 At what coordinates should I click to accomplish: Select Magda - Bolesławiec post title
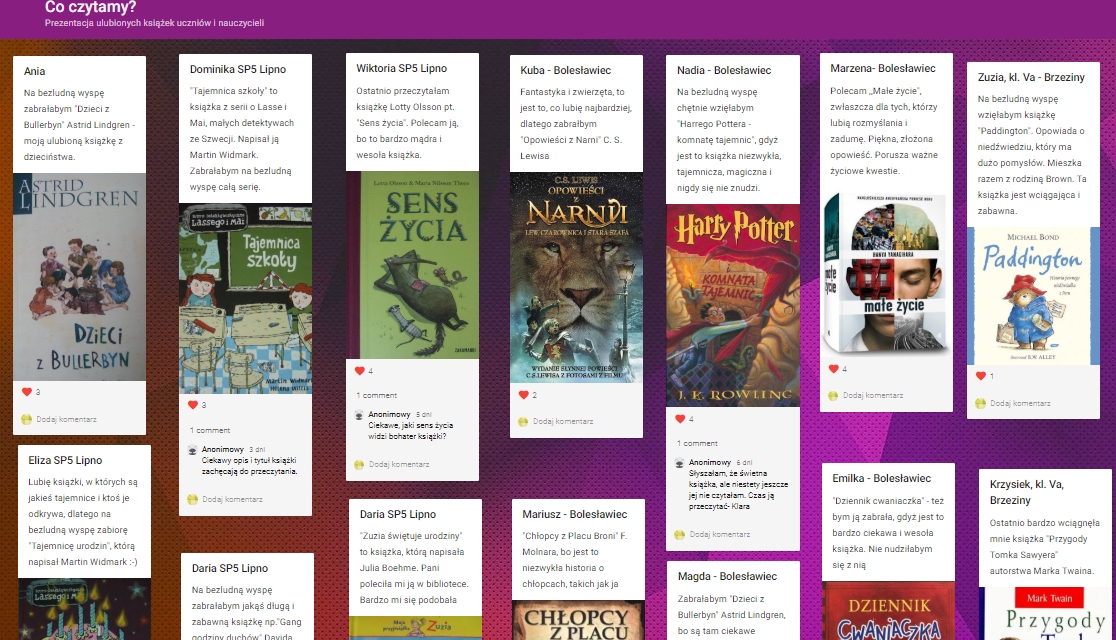[727, 576]
